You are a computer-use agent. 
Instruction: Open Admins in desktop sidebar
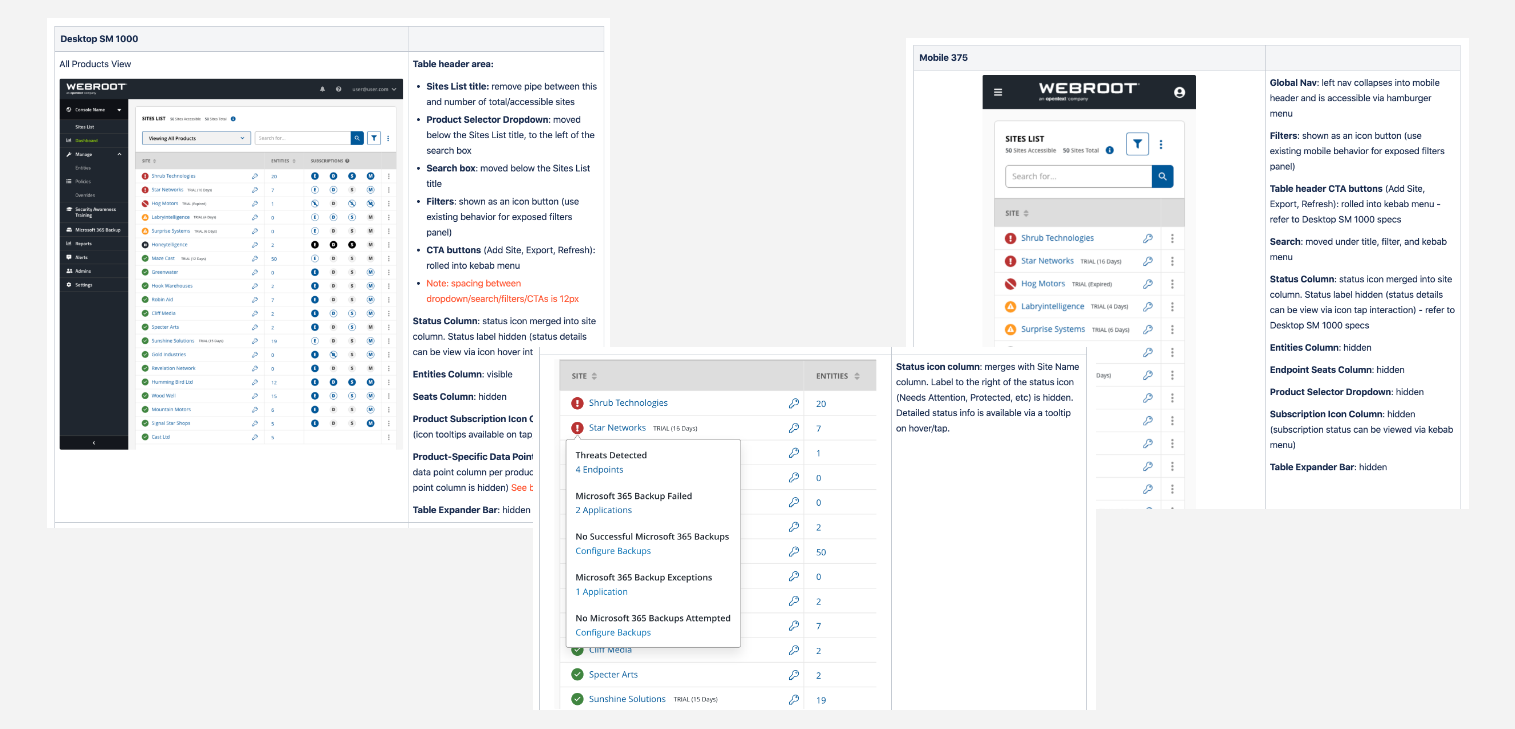click(83, 271)
